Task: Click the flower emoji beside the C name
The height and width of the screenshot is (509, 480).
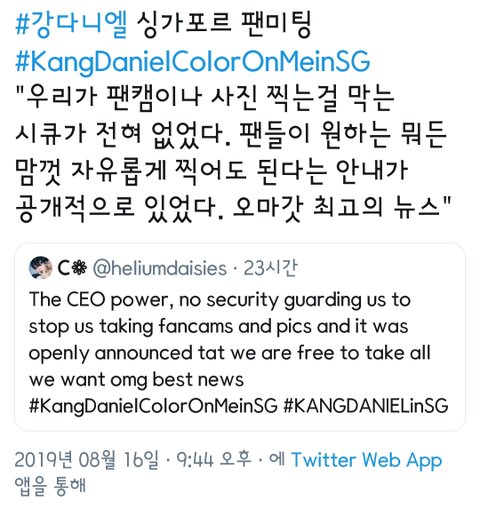Action: [79, 268]
